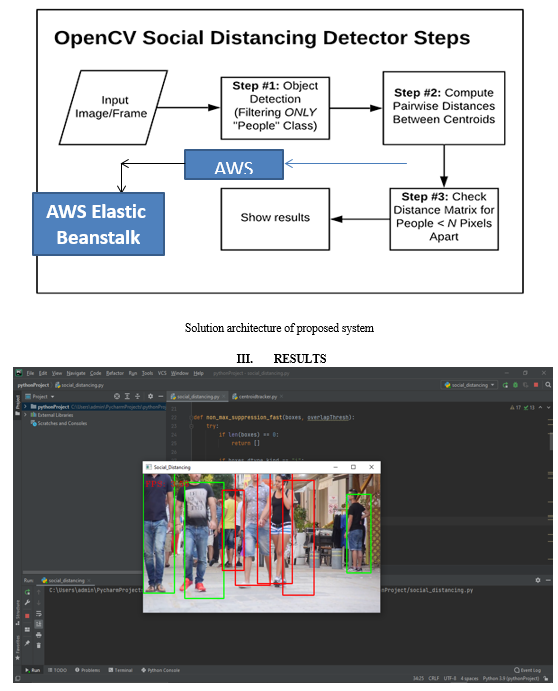
Task: Click the warnings count indicator in editor
Action: tap(516, 408)
